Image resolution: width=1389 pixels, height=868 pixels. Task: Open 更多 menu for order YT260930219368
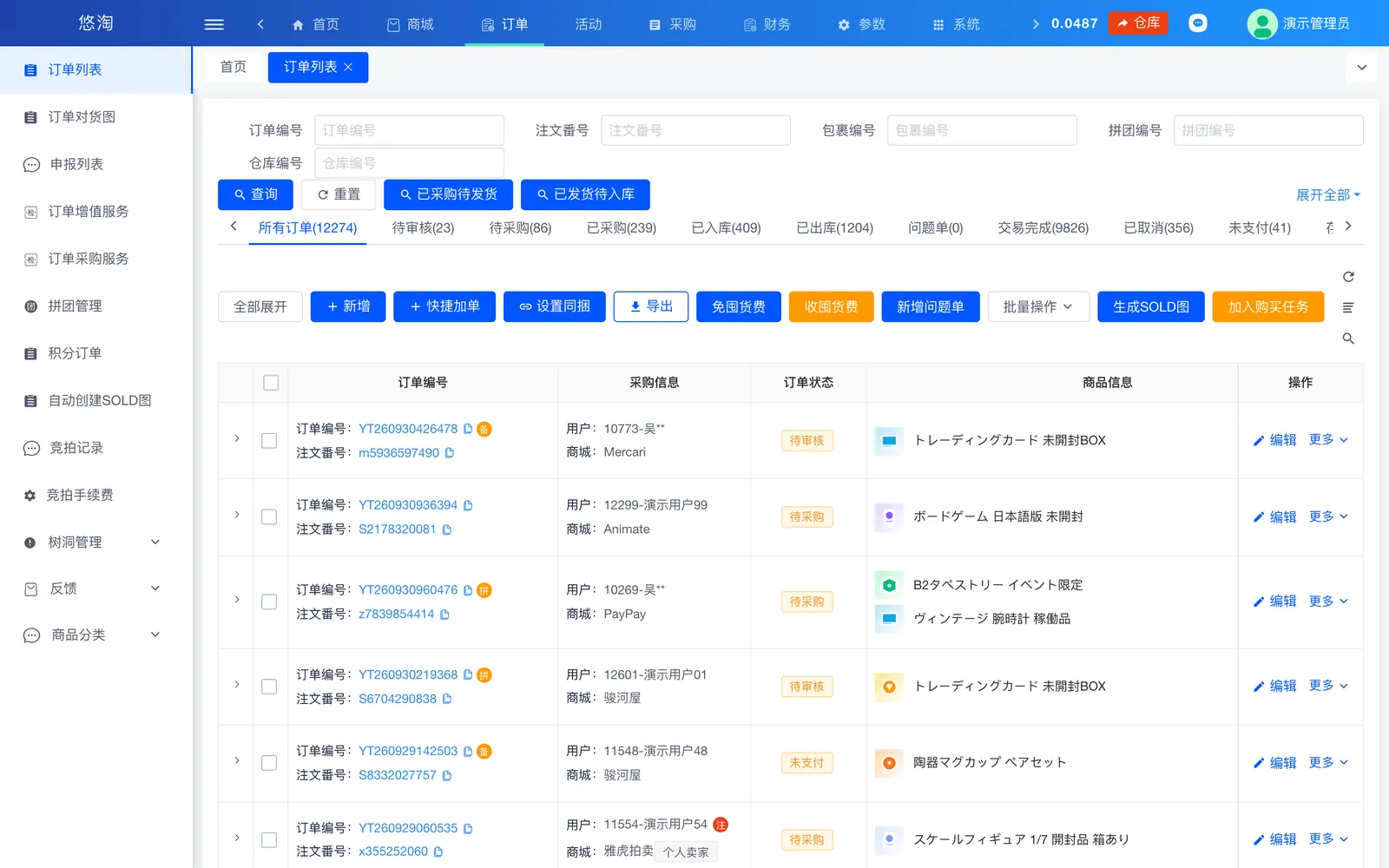click(x=1328, y=686)
